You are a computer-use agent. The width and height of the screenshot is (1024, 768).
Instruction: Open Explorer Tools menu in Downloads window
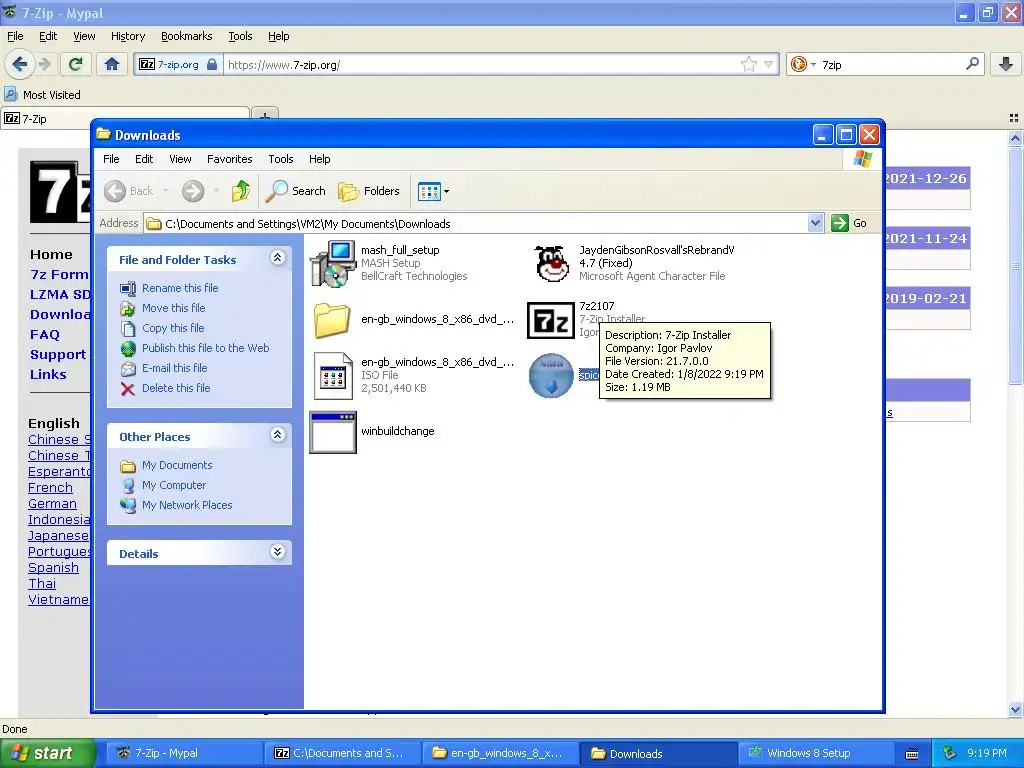pos(281,159)
